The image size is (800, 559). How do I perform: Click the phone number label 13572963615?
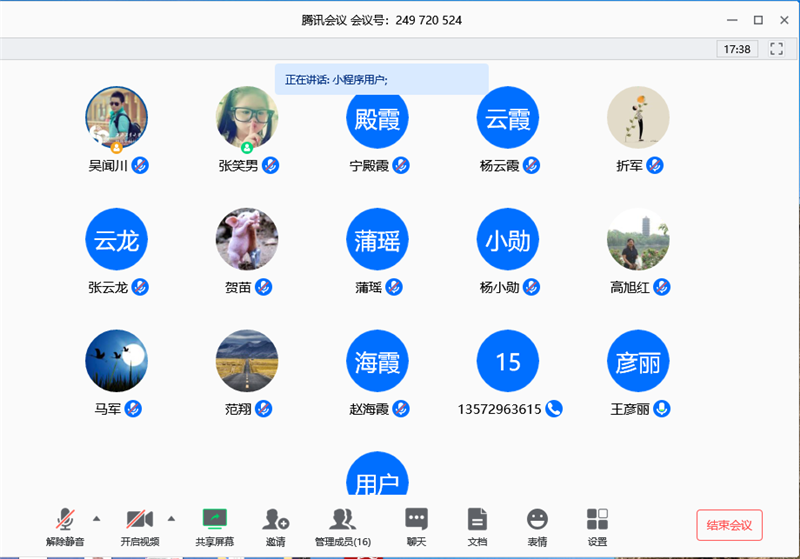(x=499, y=409)
